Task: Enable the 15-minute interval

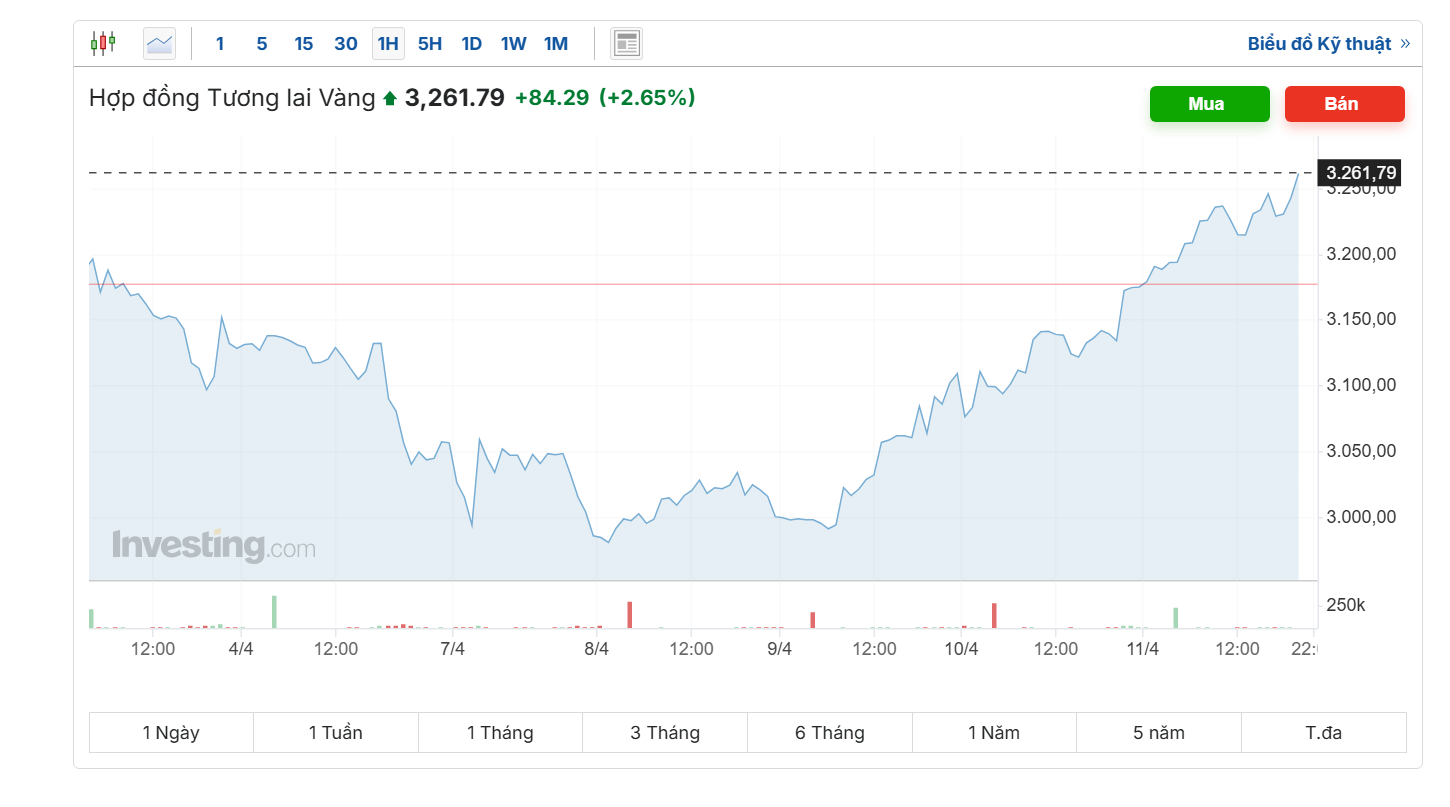Action: (x=304, y=44)
